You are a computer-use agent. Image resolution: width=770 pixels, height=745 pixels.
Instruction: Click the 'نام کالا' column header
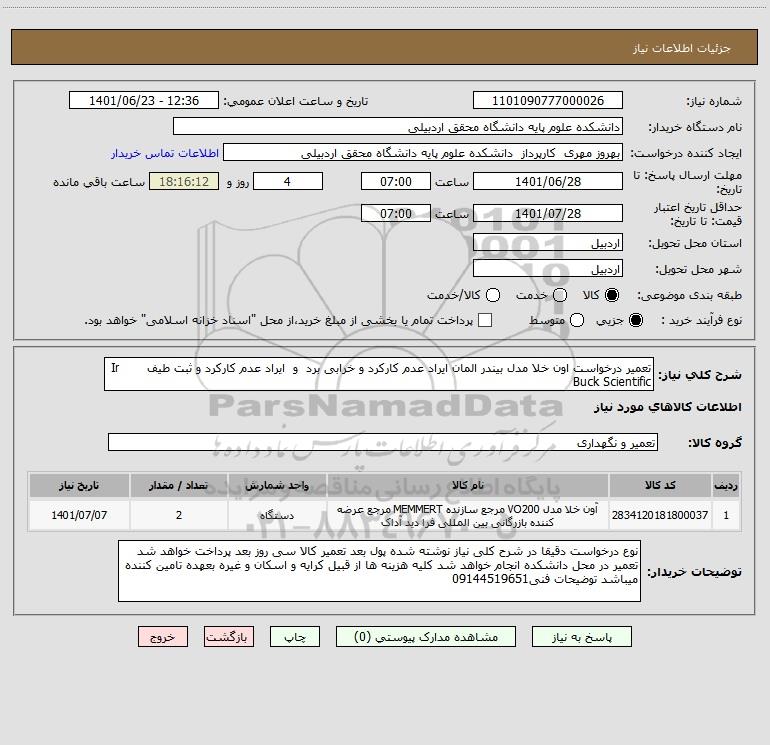pyautogui.click(x=468, y=485)
